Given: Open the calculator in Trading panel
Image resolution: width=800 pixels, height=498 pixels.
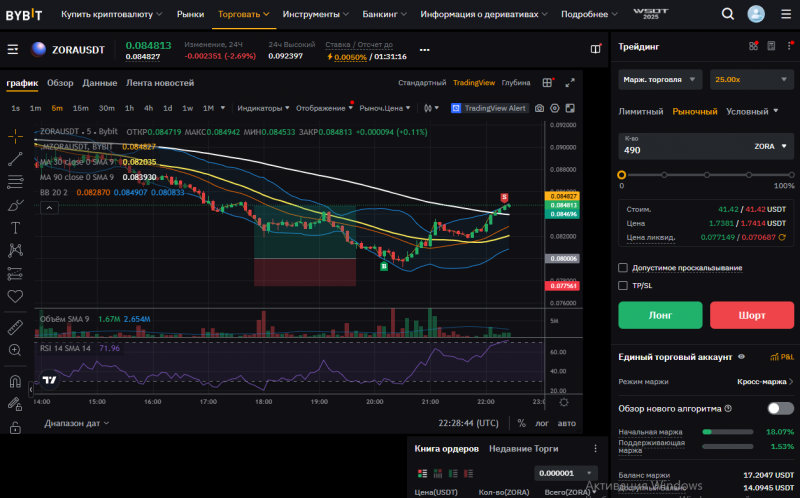Looking at the screenshot, I should tap(771, 46).
